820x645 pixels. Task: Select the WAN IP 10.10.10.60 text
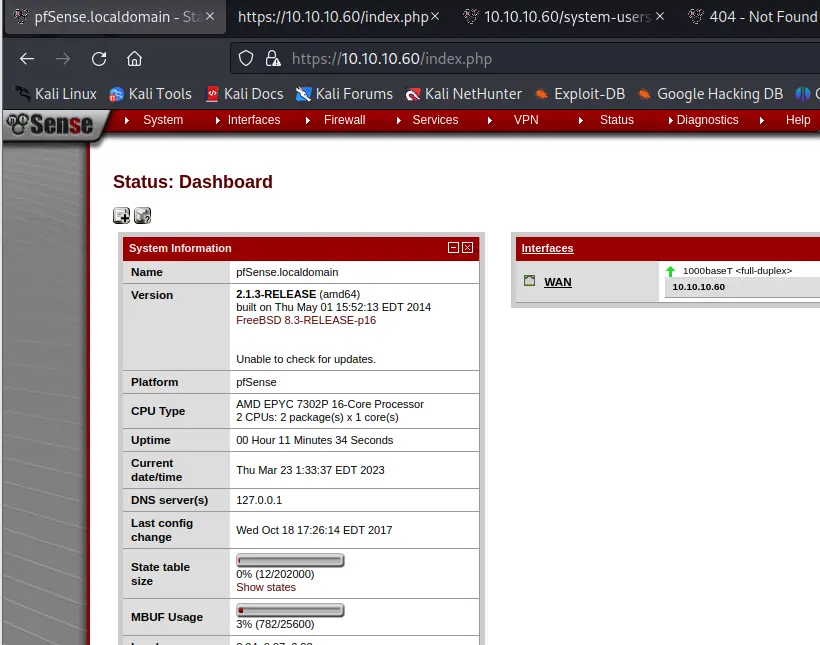[x=698, y=287]
